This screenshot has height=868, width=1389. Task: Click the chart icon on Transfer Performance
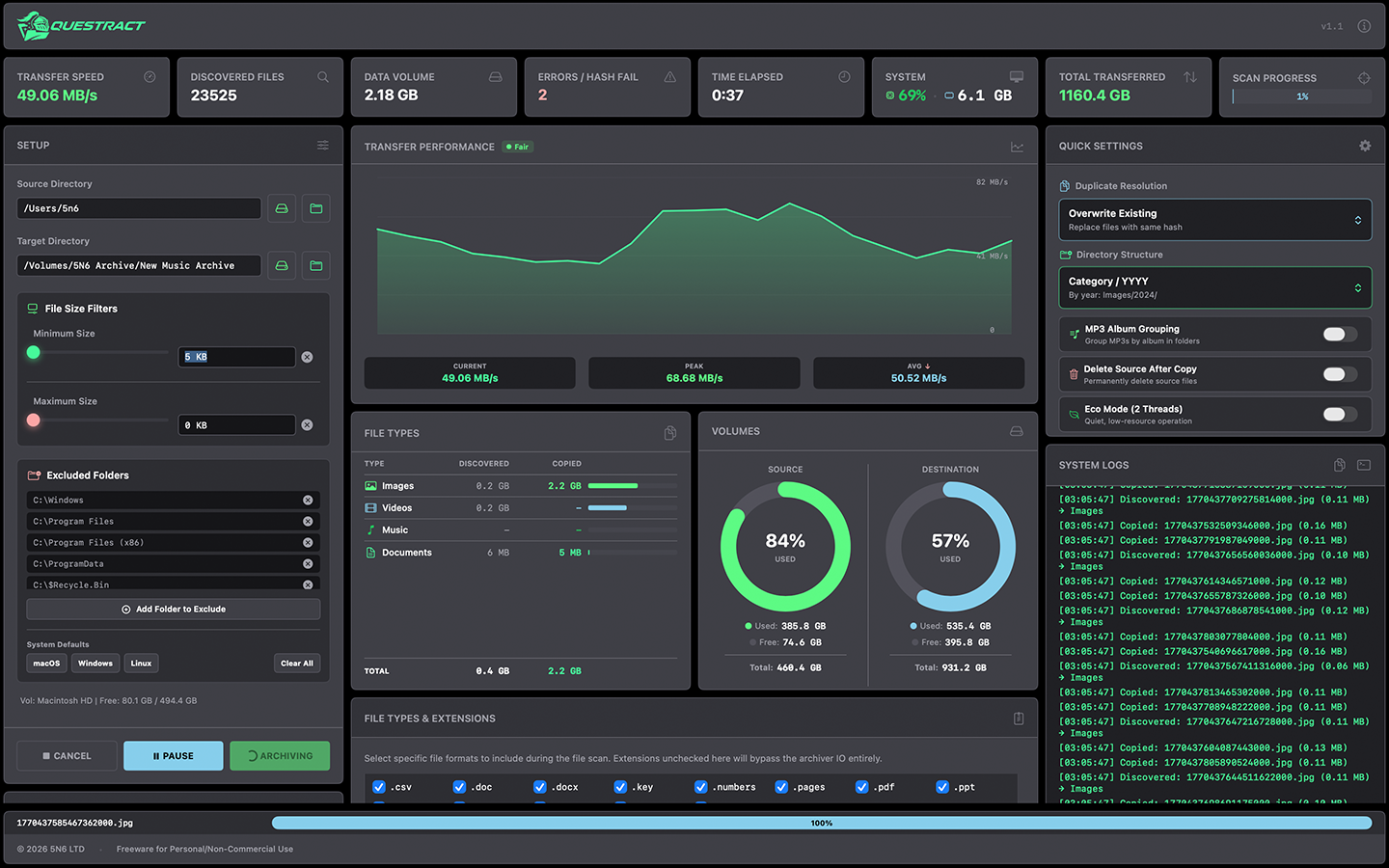tap(1017, 147)
